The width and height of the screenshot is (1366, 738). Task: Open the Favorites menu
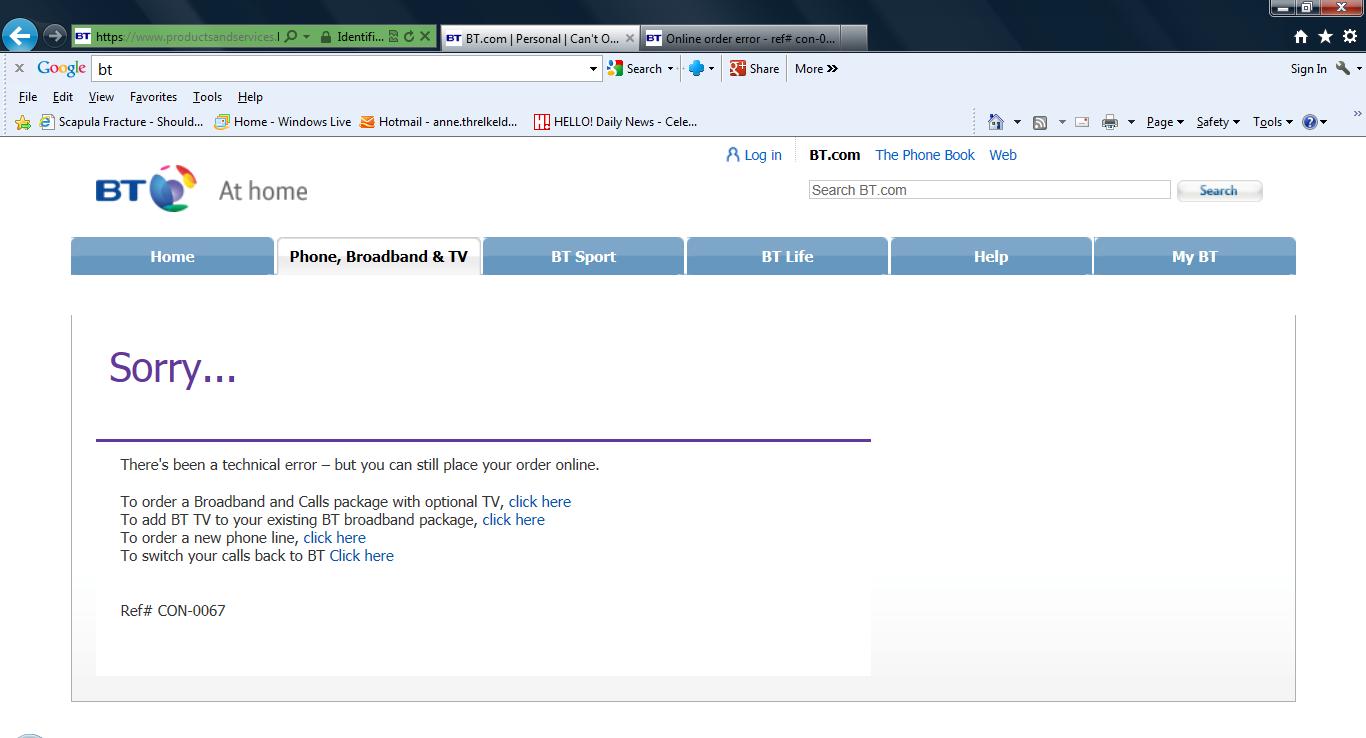153,97
